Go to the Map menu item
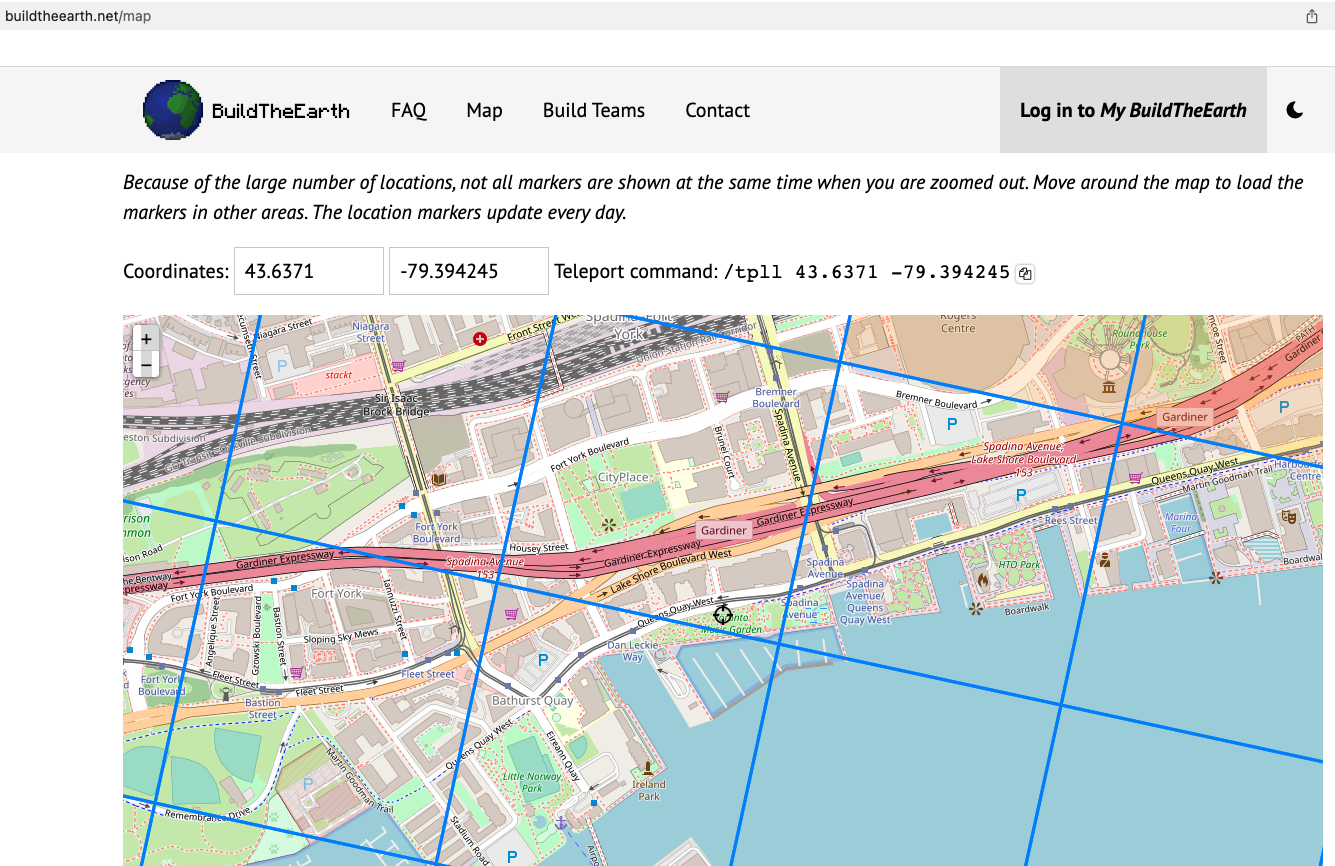 click(484, 110)
